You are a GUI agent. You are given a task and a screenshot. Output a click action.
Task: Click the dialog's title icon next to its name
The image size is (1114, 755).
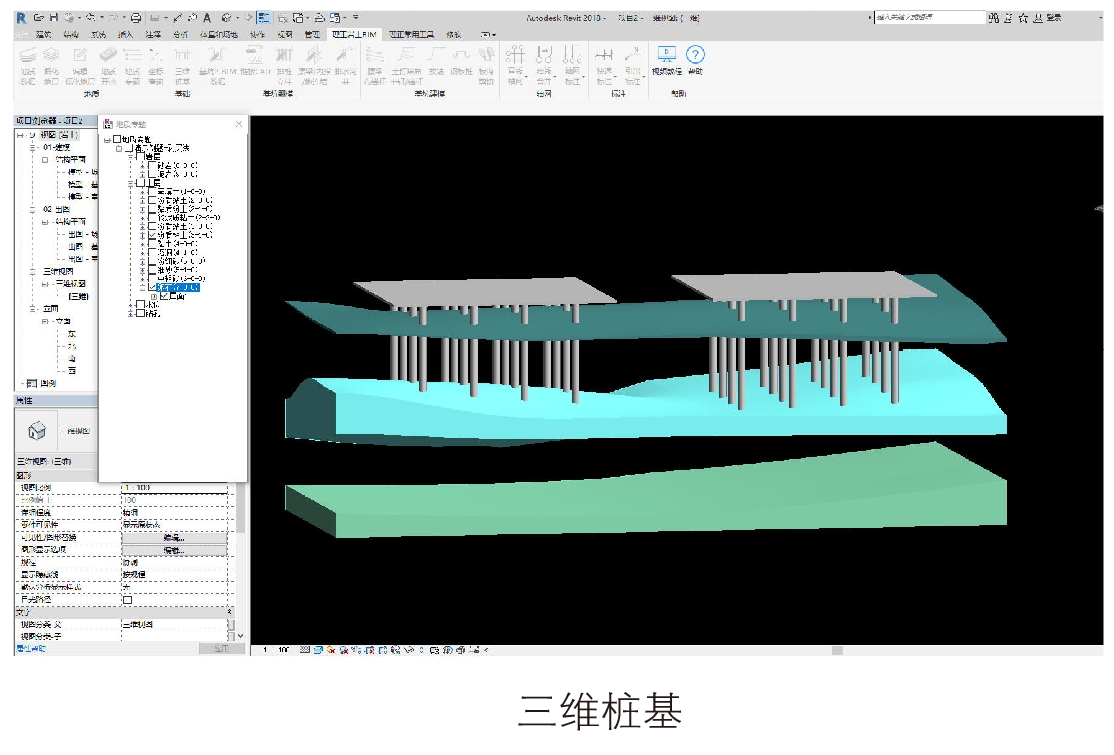point(108,124)
